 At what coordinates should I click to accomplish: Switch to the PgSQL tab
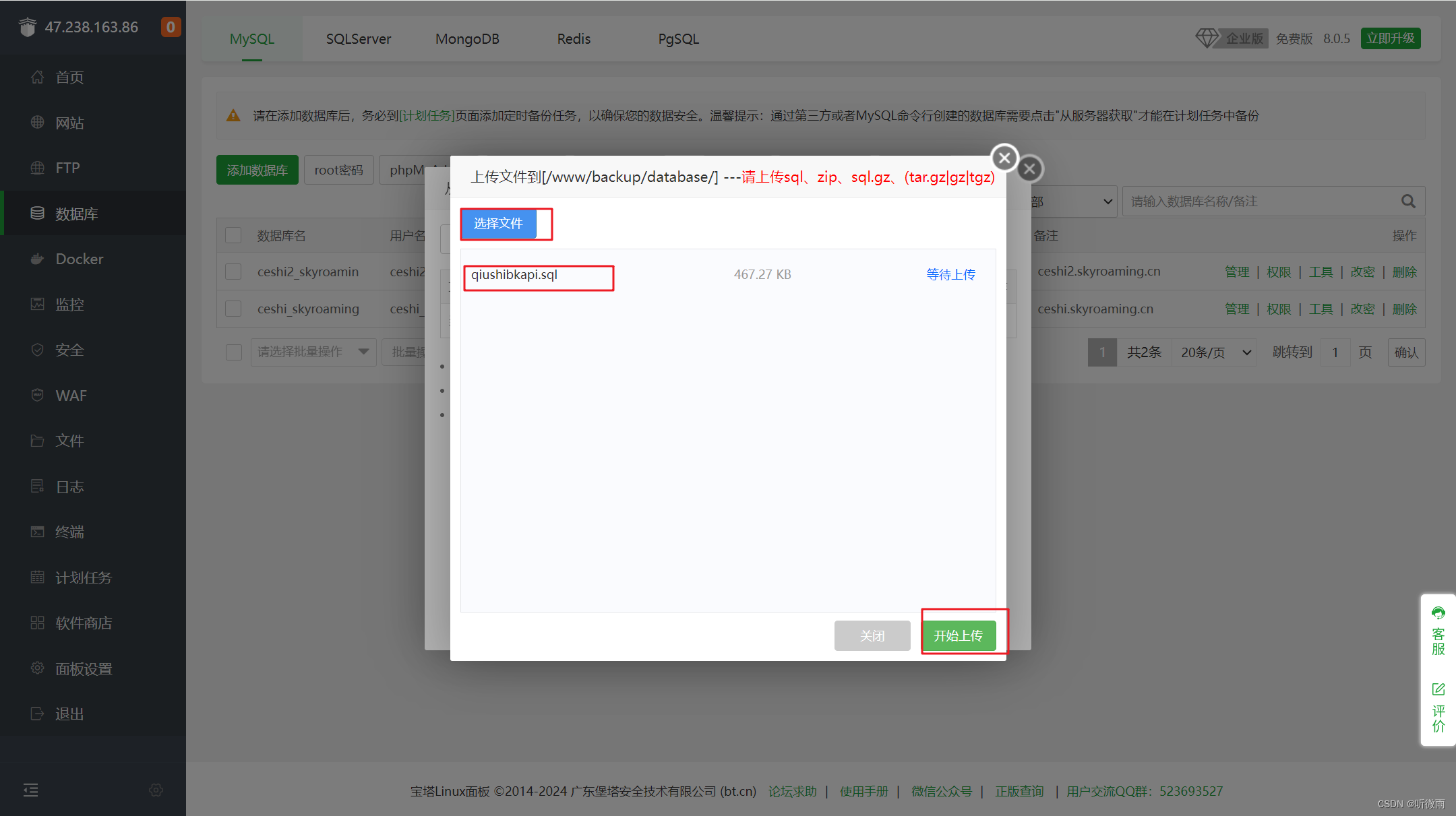click(678, 39)
